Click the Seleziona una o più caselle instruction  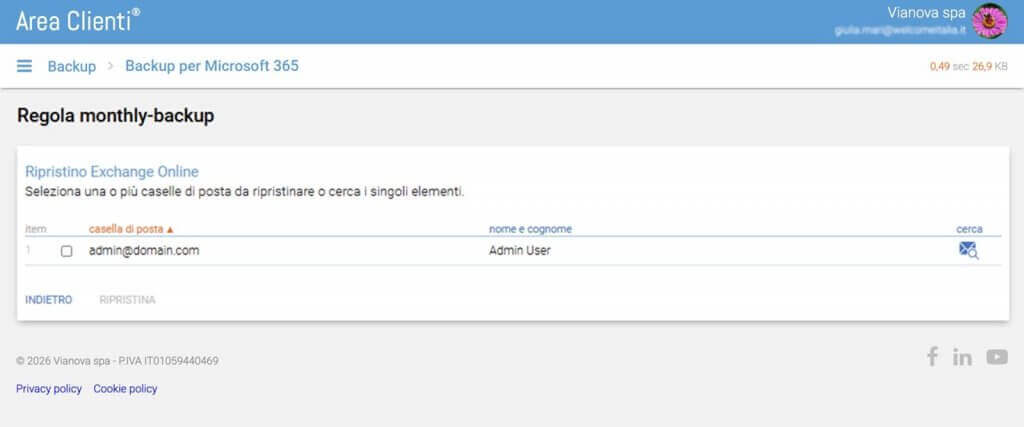click(x=244, y=193)
